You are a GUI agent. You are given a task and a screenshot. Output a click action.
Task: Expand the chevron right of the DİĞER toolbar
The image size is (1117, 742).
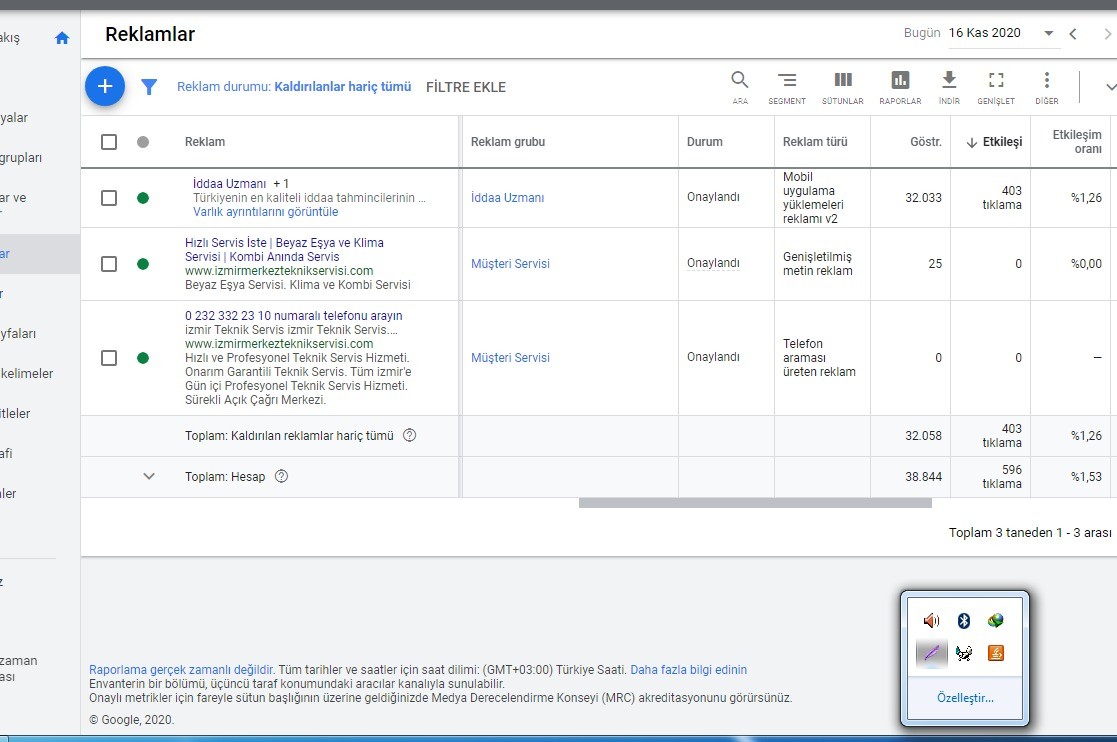(1111, 87)
